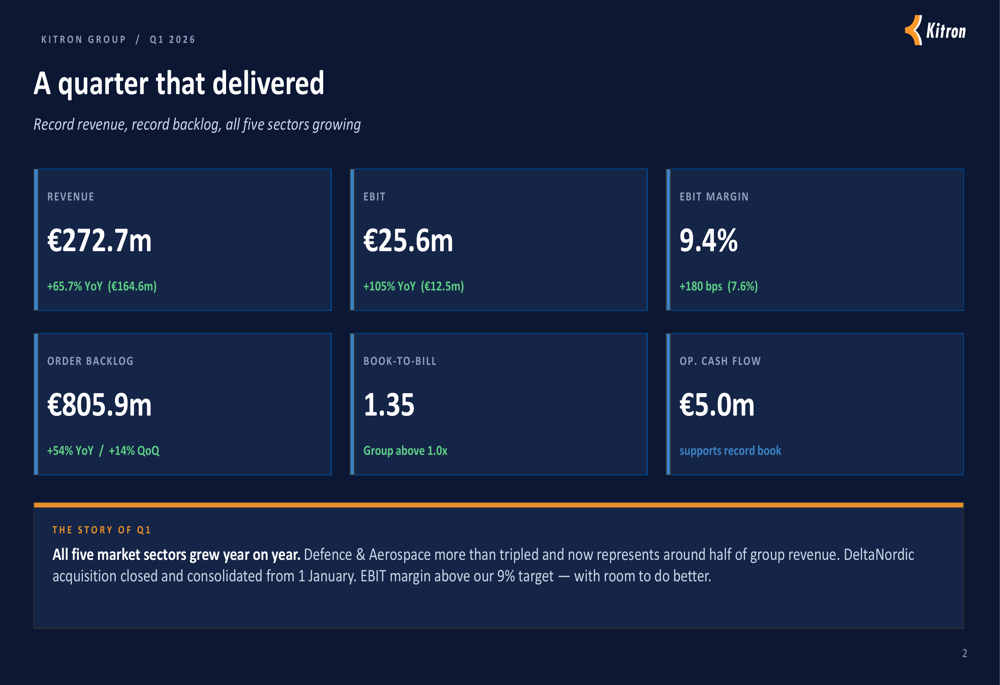Click the "+65.7% YoY (€164.6m)" text

tap(102, 286)
